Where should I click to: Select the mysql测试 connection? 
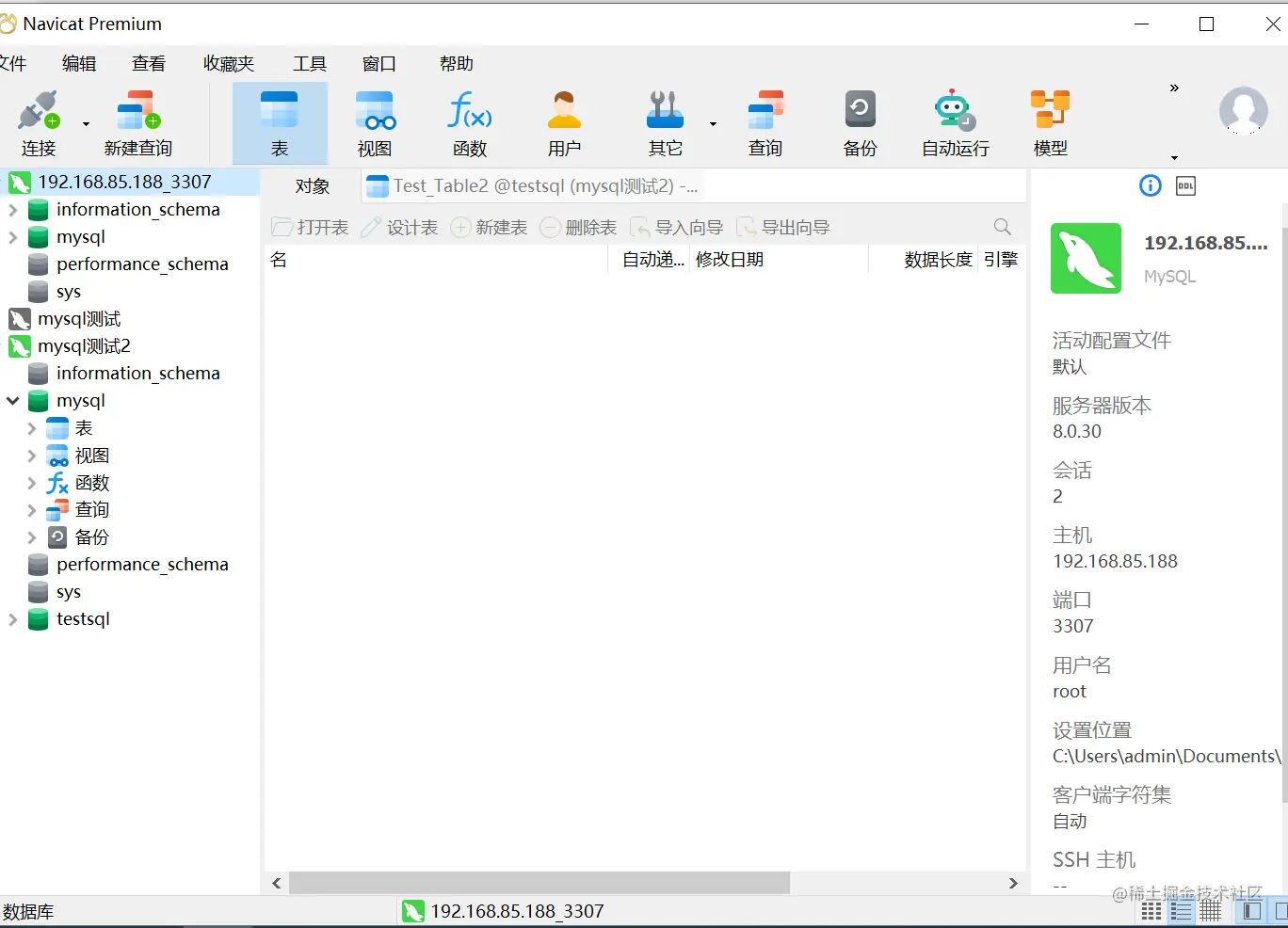(79, 319)
